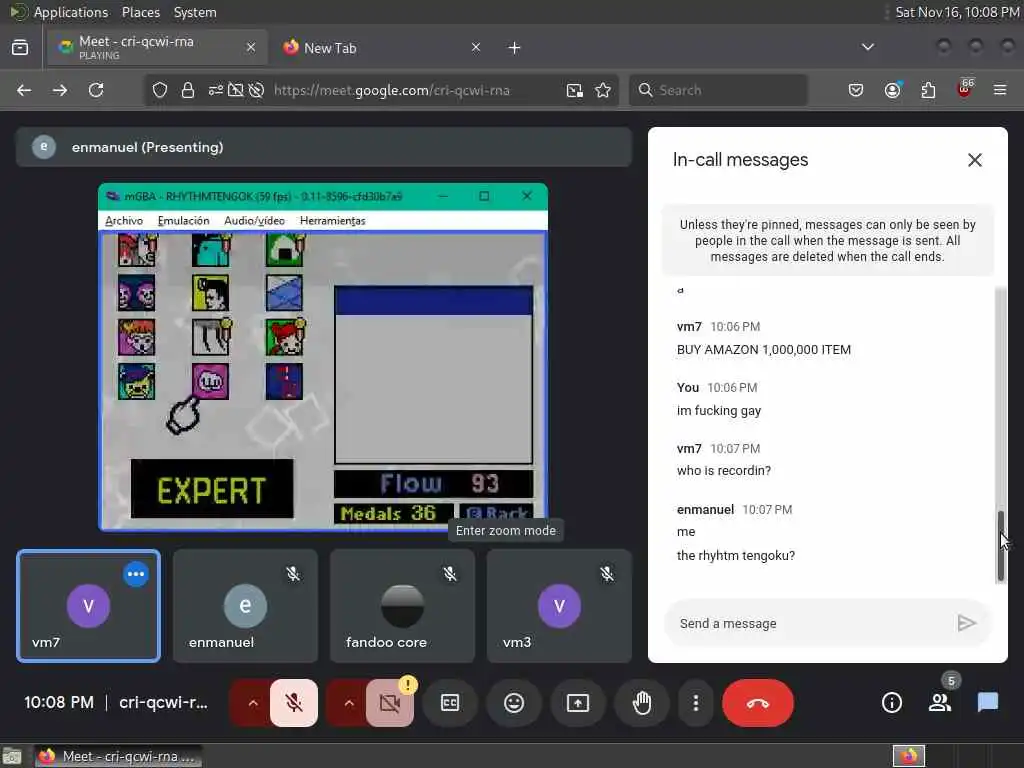1024x768 pixels.
Task: Close the New Tab tab
Action: [x=476, y=47]
